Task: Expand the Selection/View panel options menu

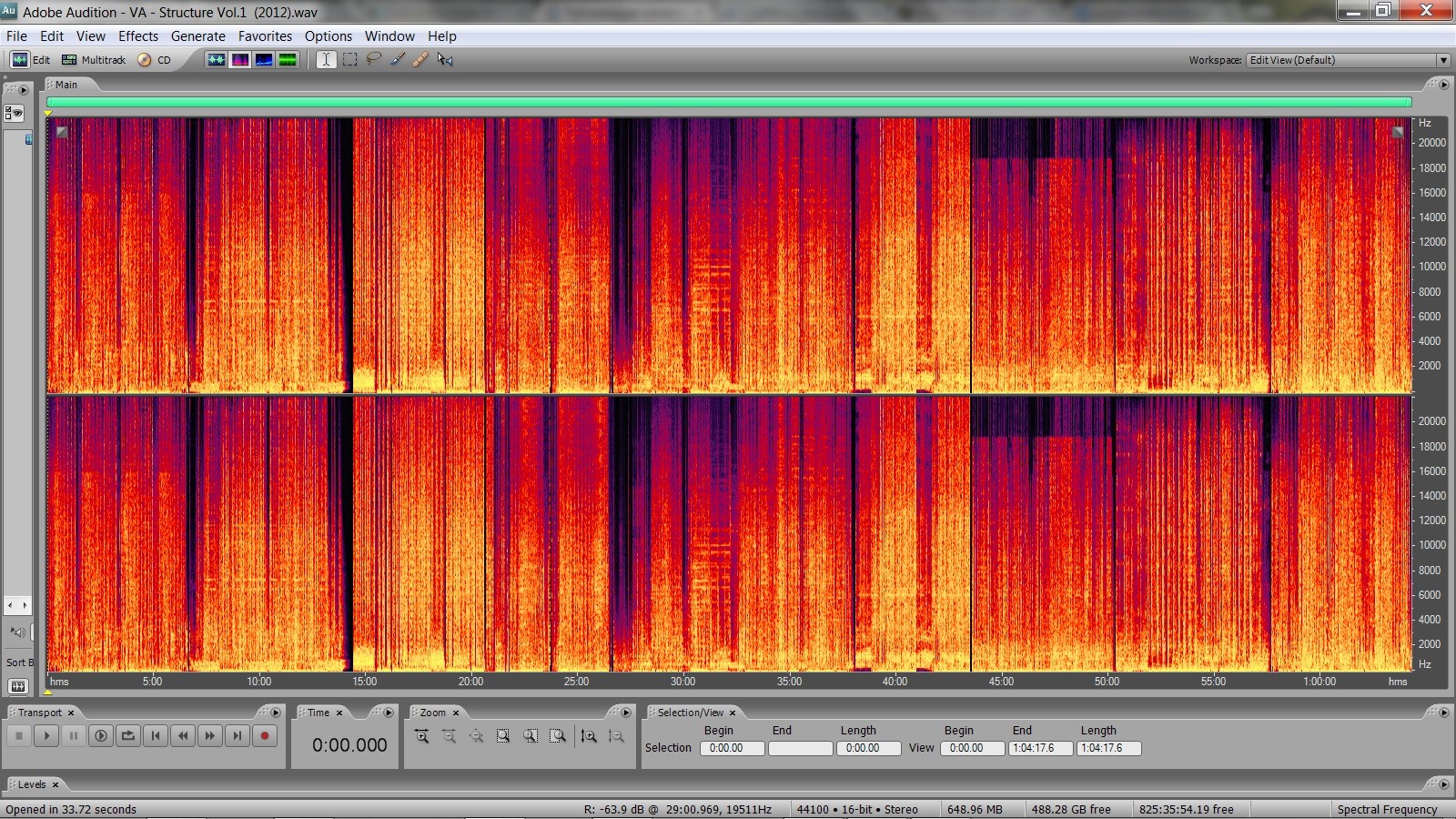Action: [x=1443, y=713]
